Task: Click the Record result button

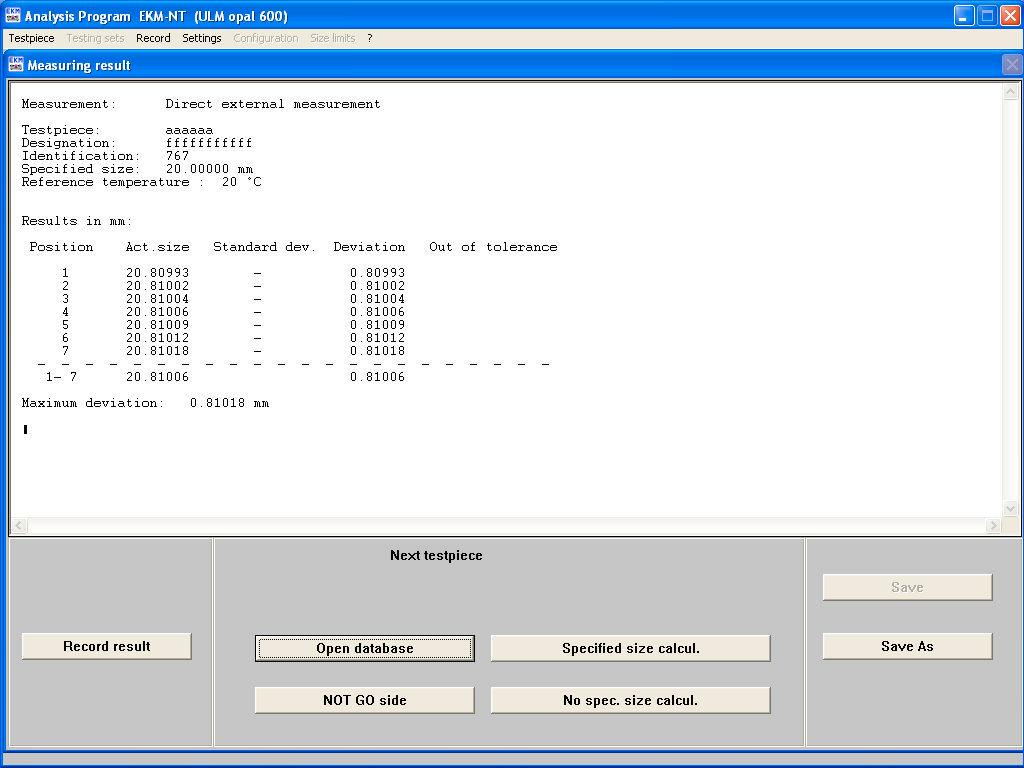Action: (106, 646)
